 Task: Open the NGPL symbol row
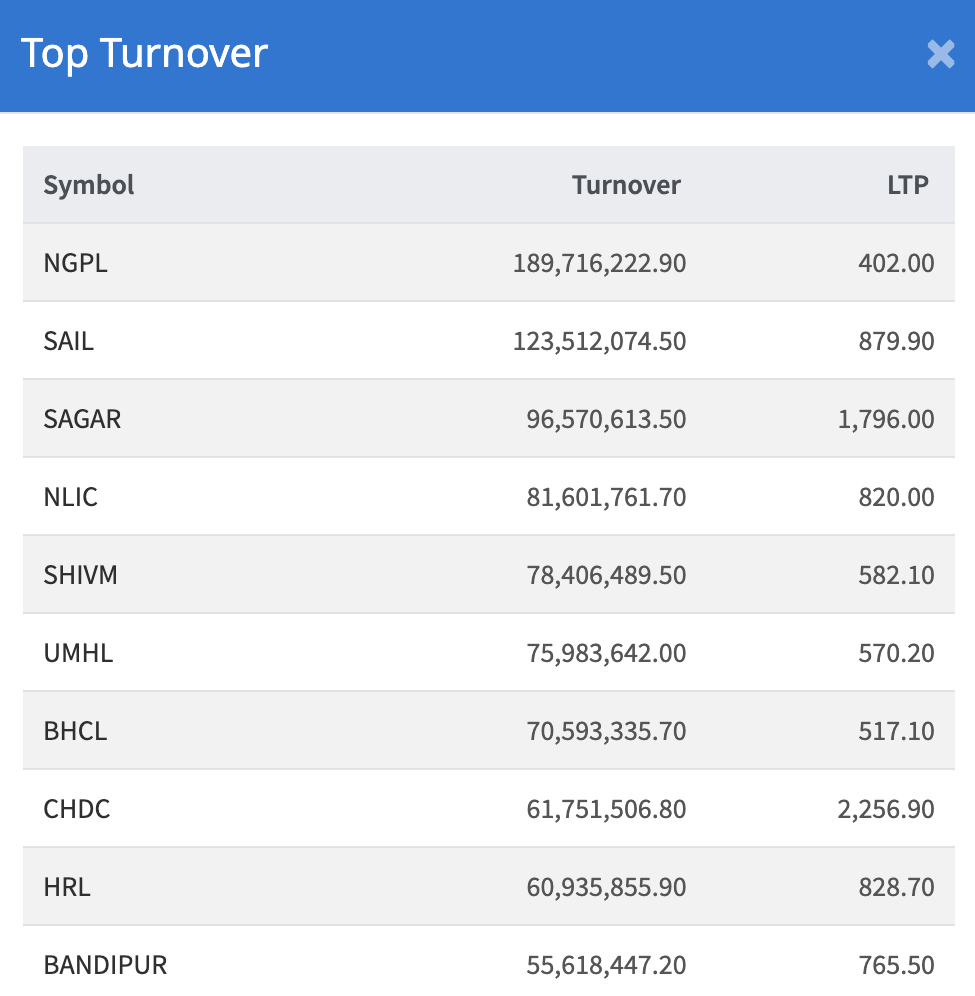tap(76, 263)
